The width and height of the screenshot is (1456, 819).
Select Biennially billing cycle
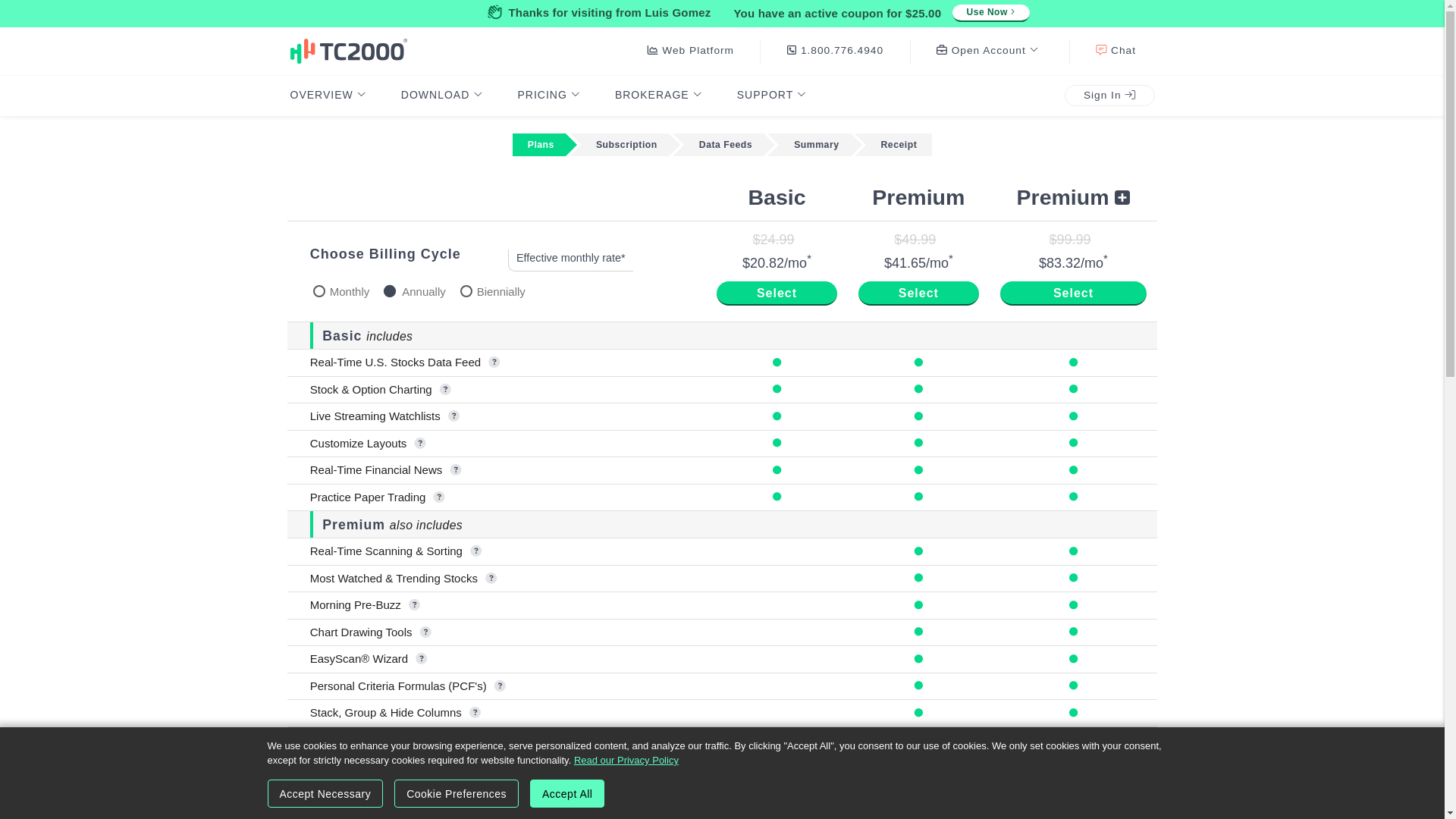tap(466, 291)
